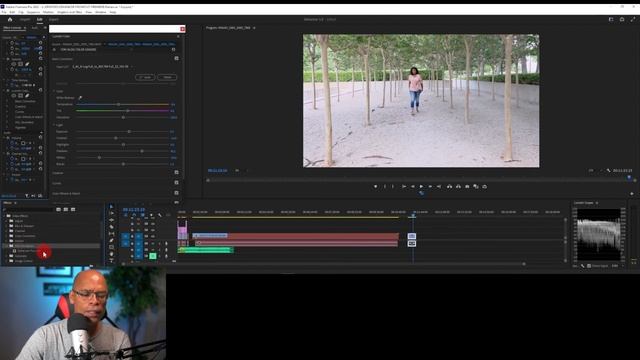Collapse the Light section in Lumetri Color
The height and width of the screenshot is (360, 640).
(x=54, y=125)
